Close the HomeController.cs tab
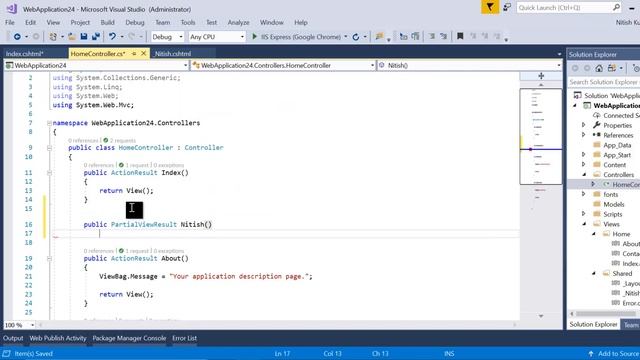Screen dimensions: 640x360 coord(144,53)
